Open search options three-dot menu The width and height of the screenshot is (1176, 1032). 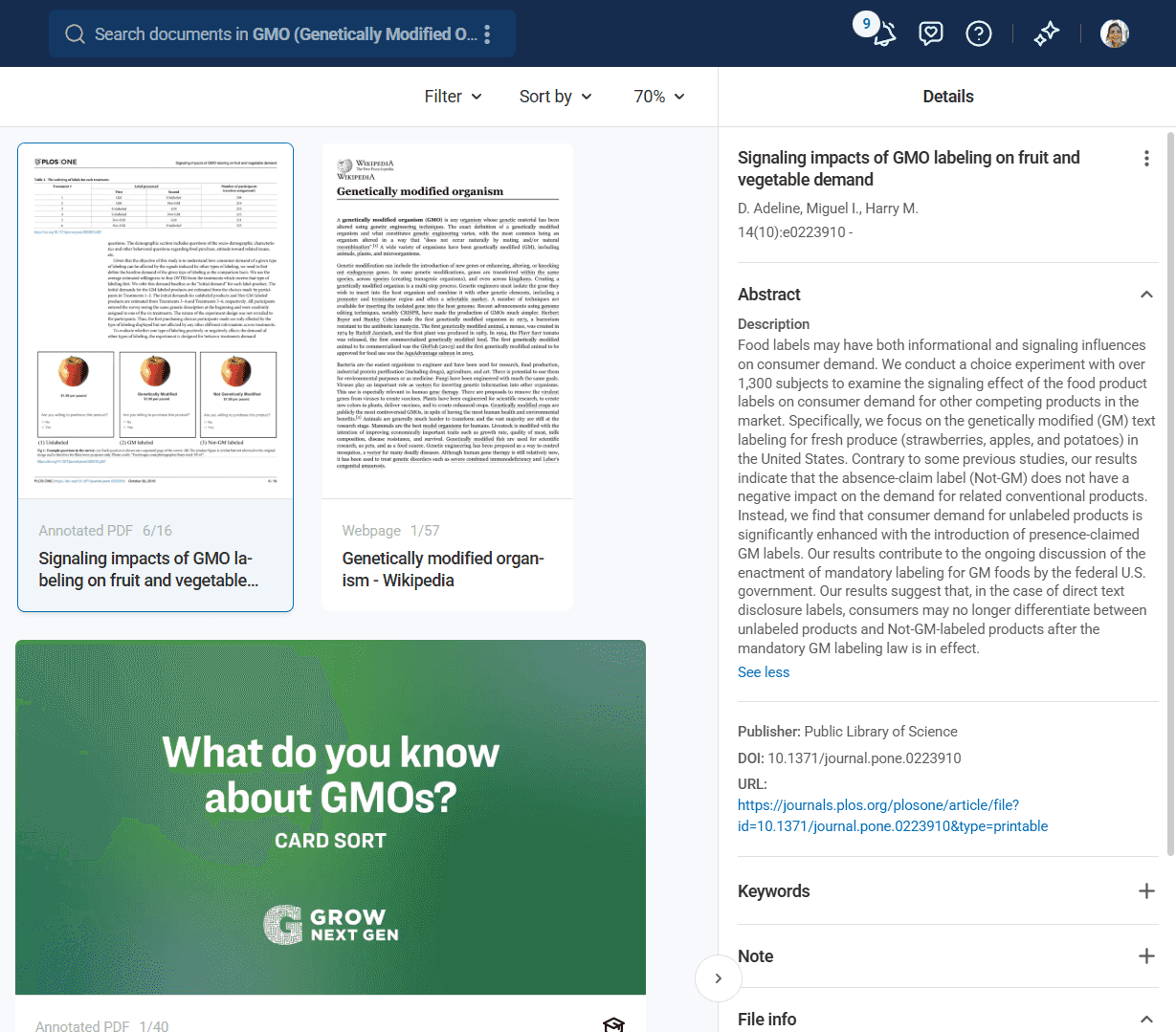[487, 34]
